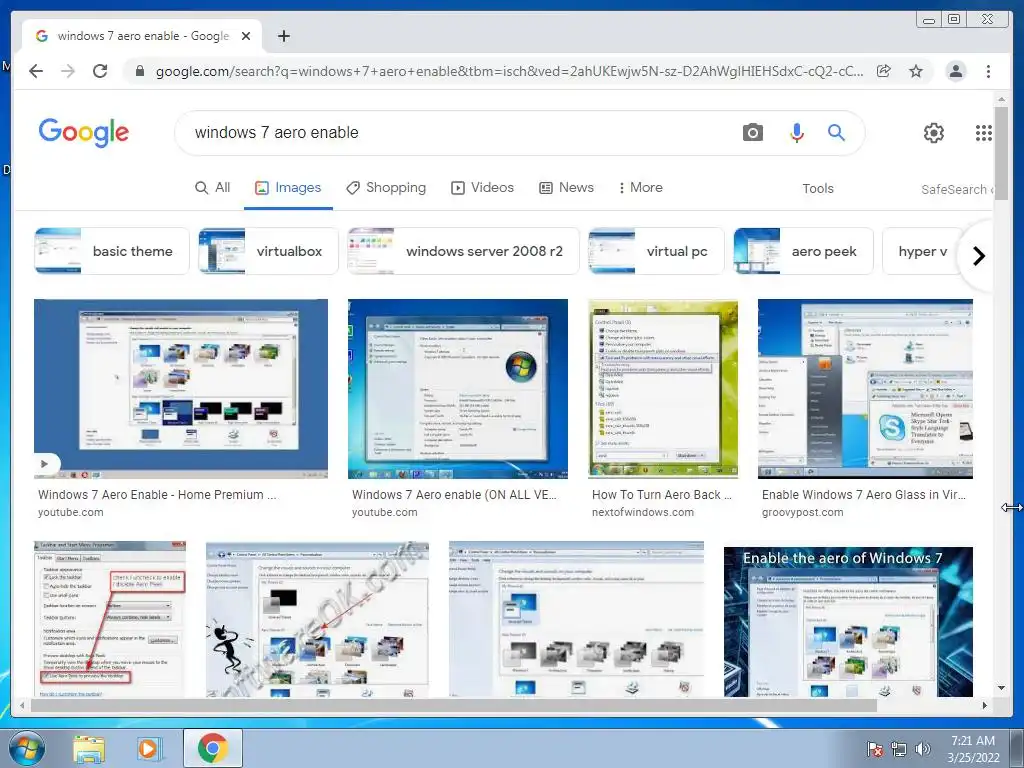Click the video play badge on first thumbnail
1024x768 pixels.
[x=44, y=464]
